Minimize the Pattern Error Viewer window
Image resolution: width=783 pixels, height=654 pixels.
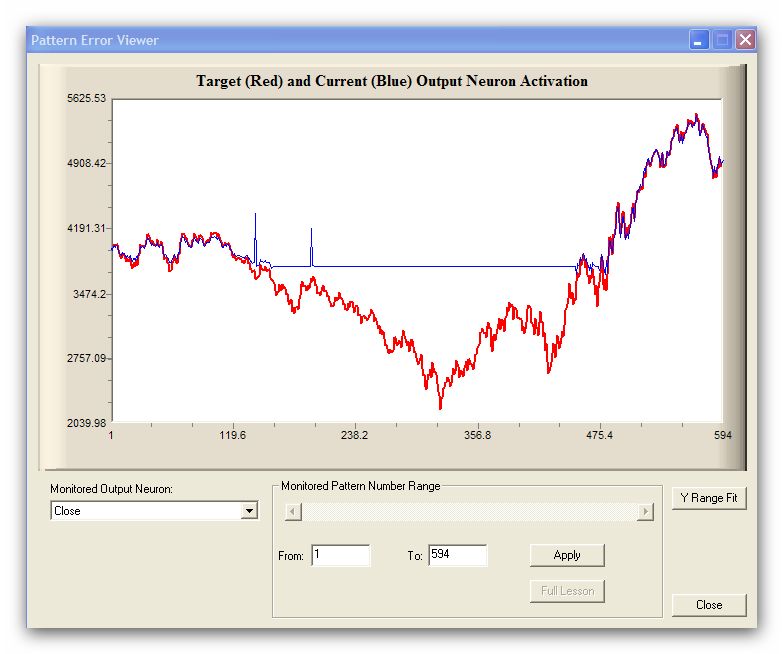(x=699, y=40)
